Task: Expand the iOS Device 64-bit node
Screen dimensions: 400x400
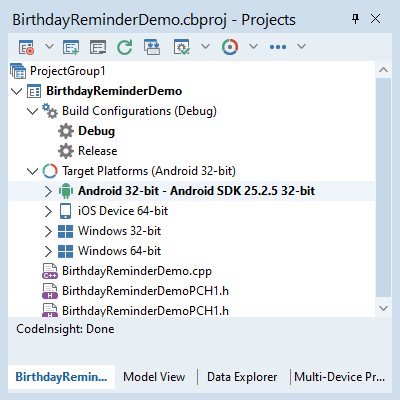Action: pos(48,211)
